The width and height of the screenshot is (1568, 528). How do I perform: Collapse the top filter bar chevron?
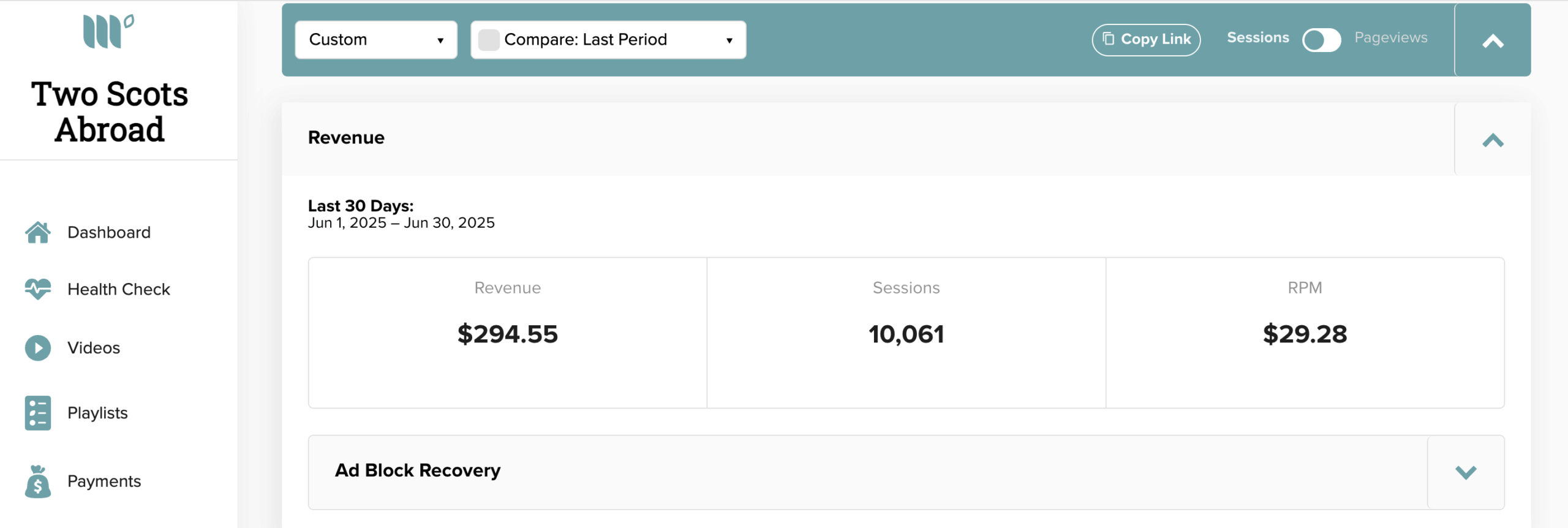(1493, 41)
